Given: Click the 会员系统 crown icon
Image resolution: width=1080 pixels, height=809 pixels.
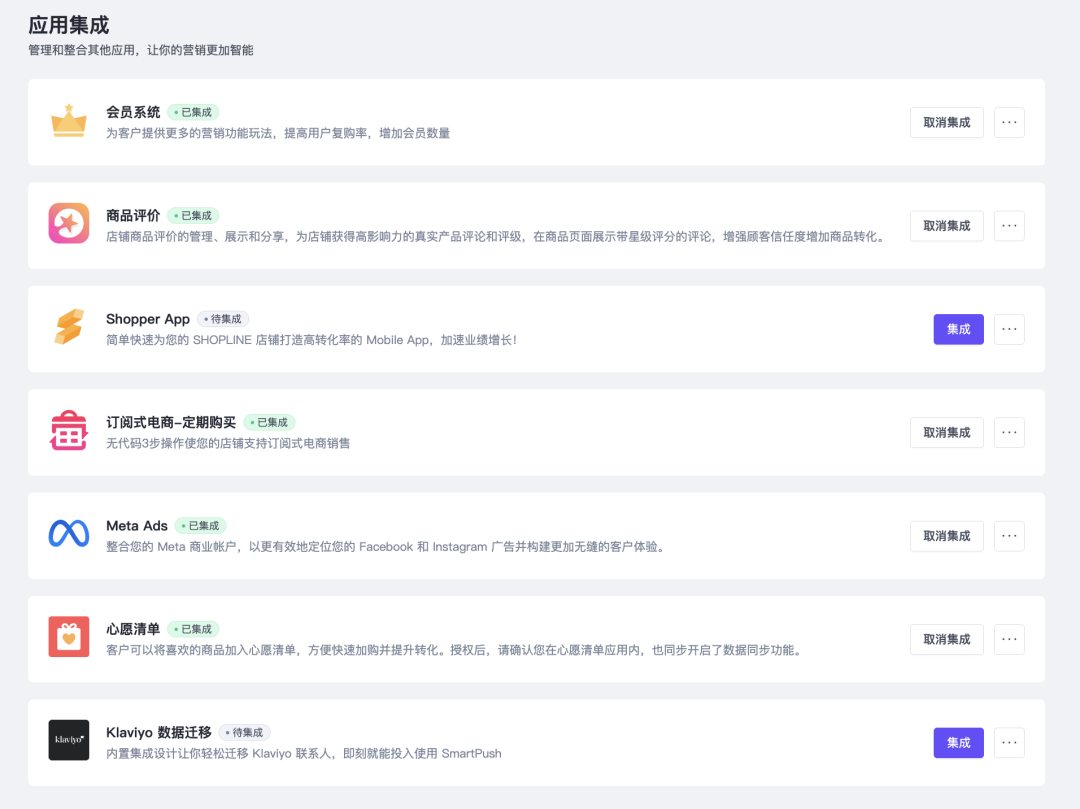Looking at the screenshot, I should pos(68,122).
